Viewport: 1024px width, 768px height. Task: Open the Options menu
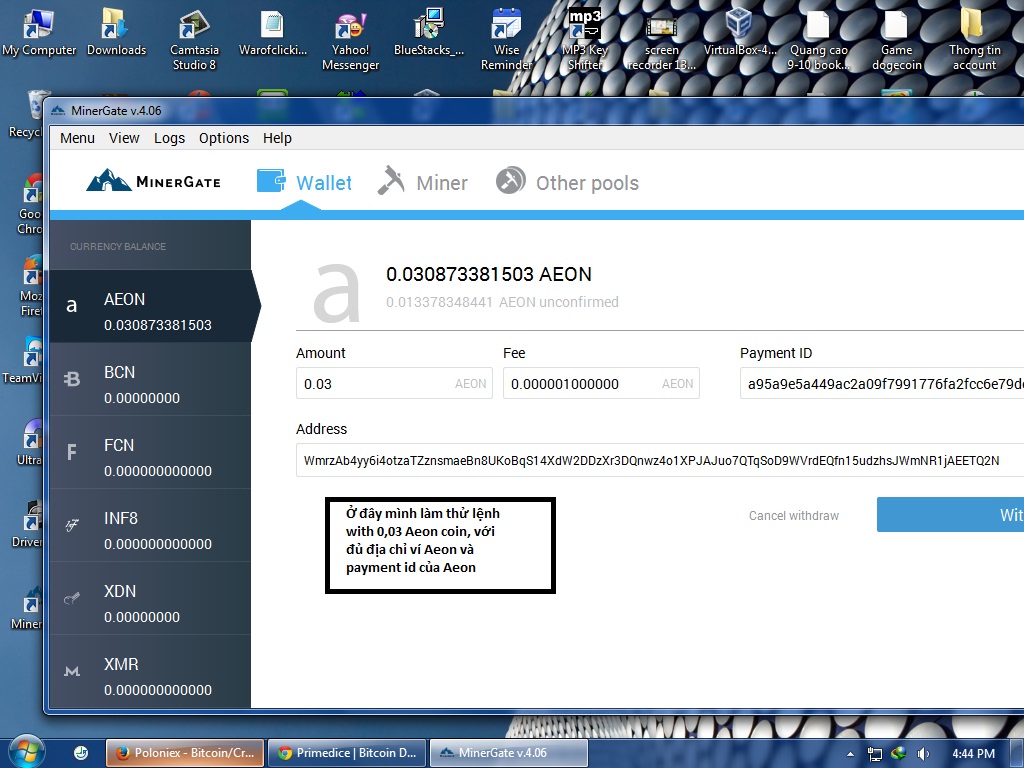pyautogui.click(x=224, y=138)
